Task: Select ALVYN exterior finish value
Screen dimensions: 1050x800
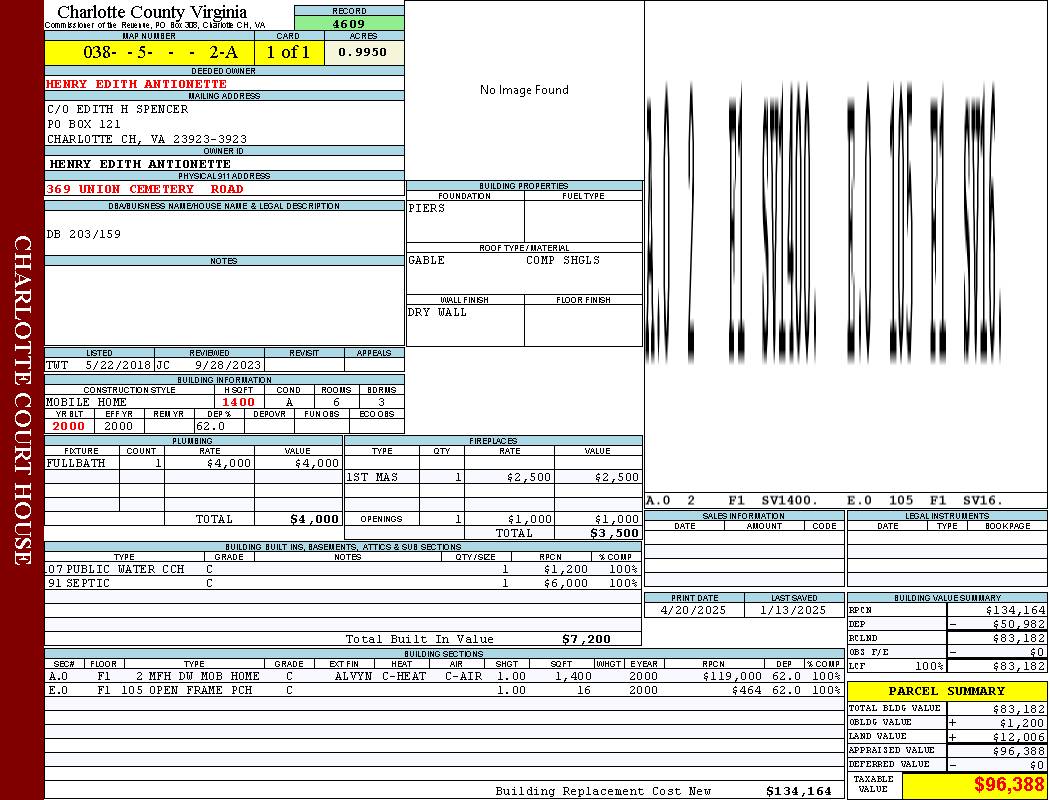Action: (x=353, y=676)
